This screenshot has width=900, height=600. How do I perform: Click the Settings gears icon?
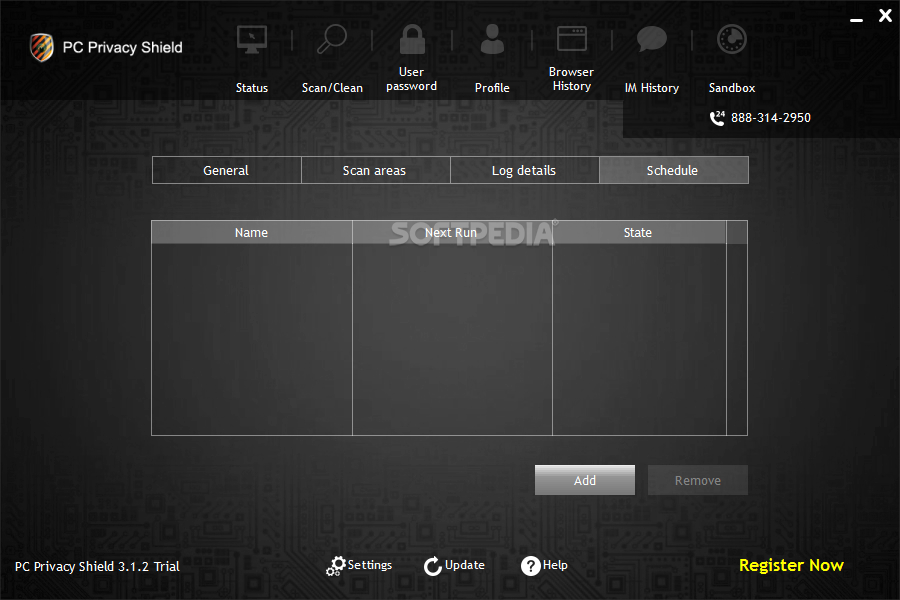336,566
